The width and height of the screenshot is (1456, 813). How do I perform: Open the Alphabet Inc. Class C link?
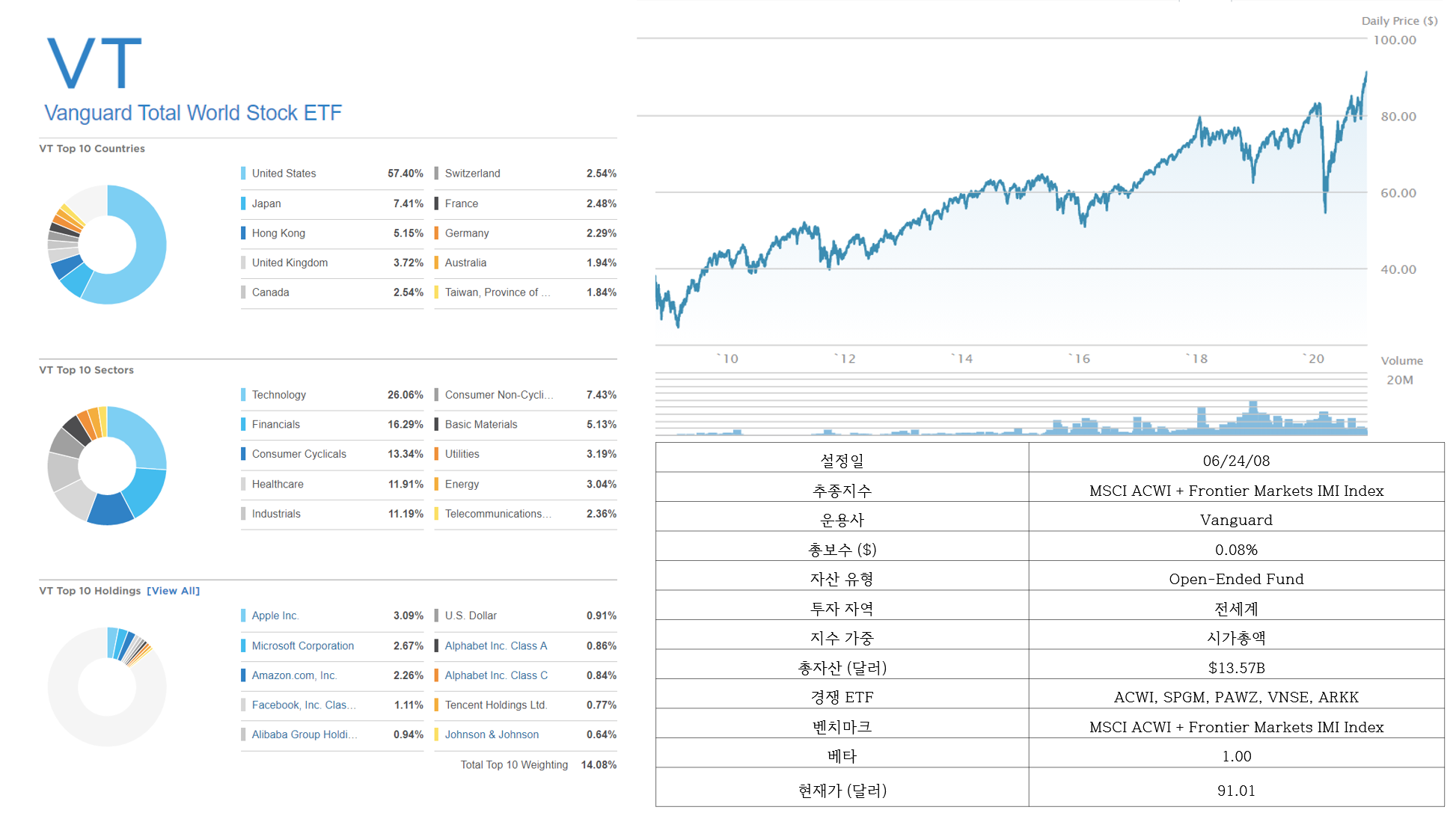click(x=496, y=675)
